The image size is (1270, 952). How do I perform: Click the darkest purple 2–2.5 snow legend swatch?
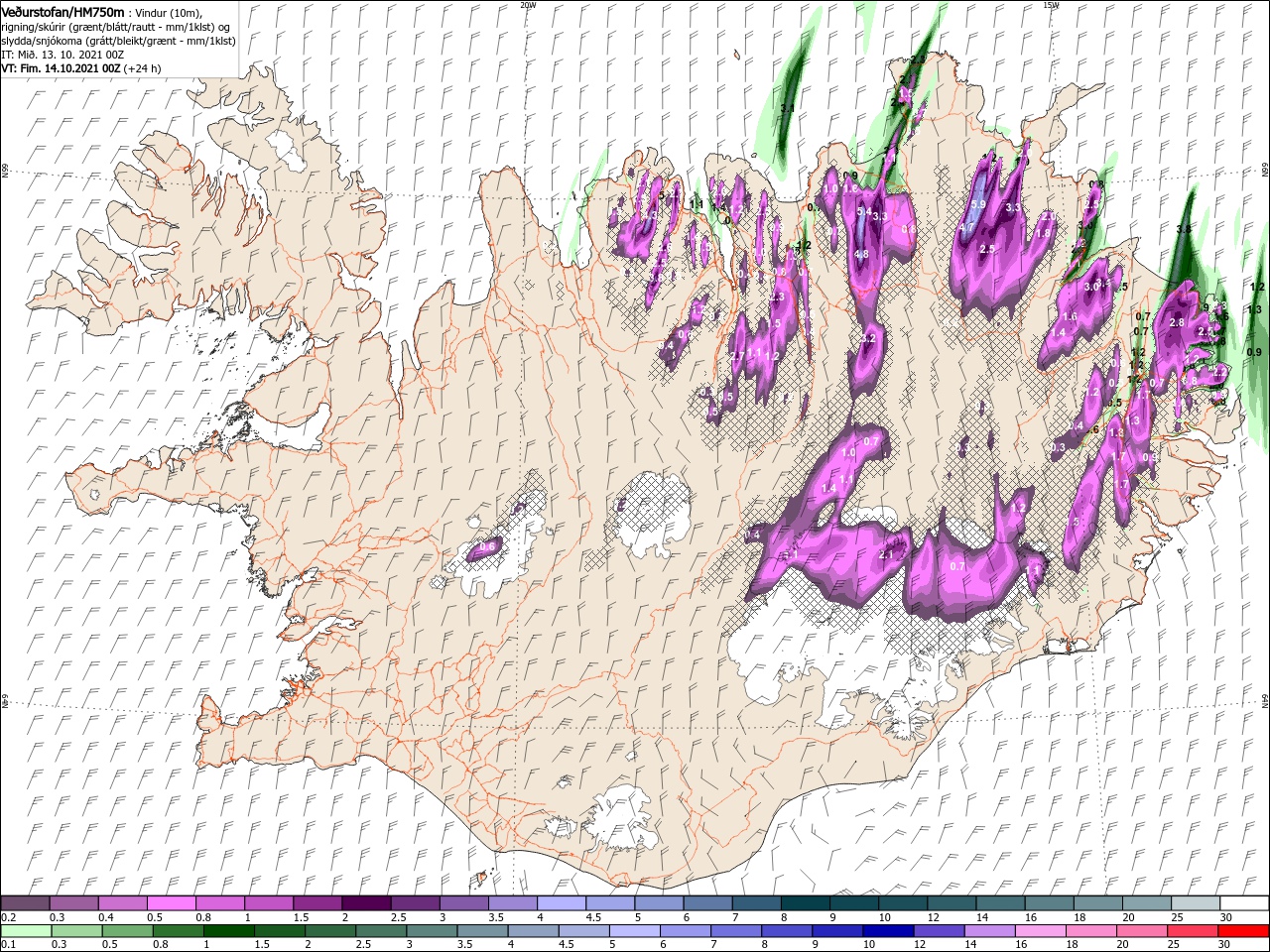[365, 903]
